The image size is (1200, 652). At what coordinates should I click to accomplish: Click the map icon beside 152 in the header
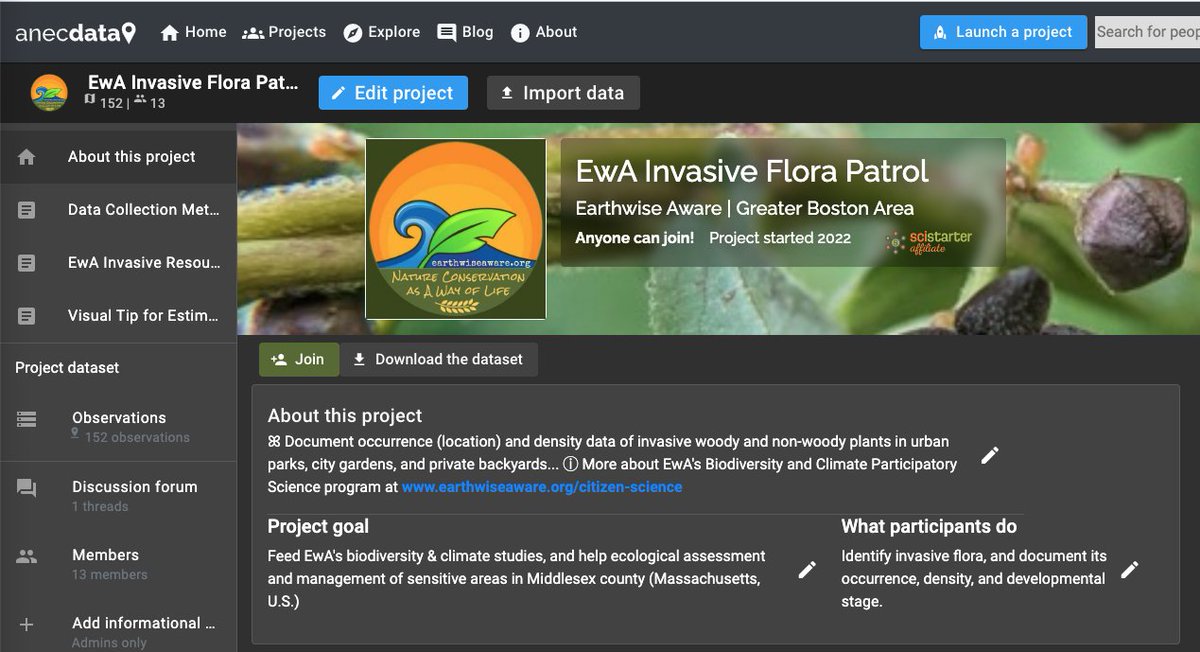[x=90, y=100]
